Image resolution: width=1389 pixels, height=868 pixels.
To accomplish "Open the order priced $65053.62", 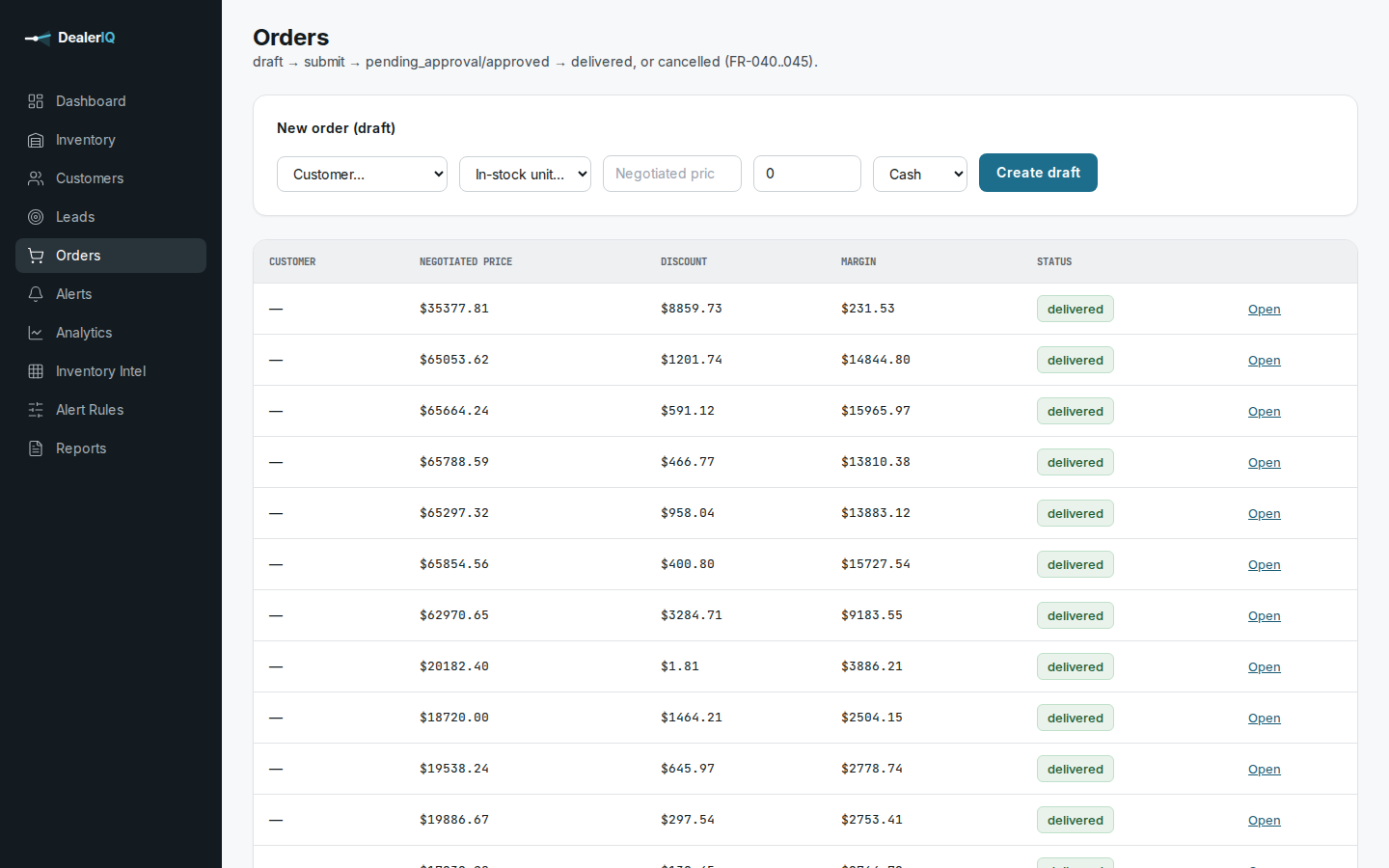I will point(1264,361).
